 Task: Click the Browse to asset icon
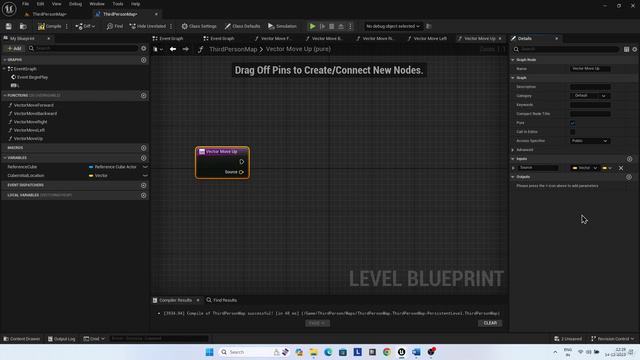coord(23,26)
